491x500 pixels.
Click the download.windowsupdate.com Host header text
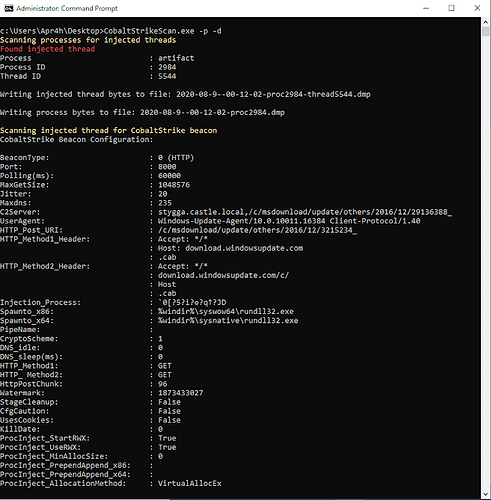(x=244, y=248)
